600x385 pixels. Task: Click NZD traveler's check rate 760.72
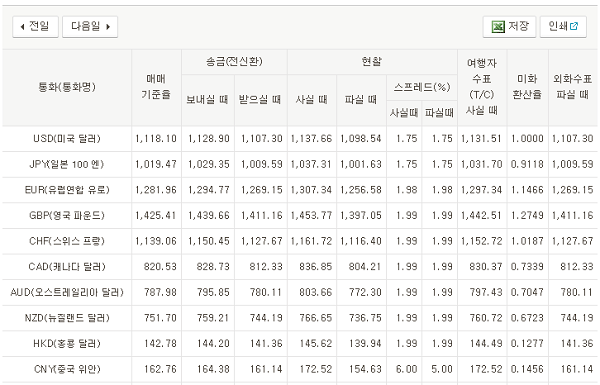[486, 318]
